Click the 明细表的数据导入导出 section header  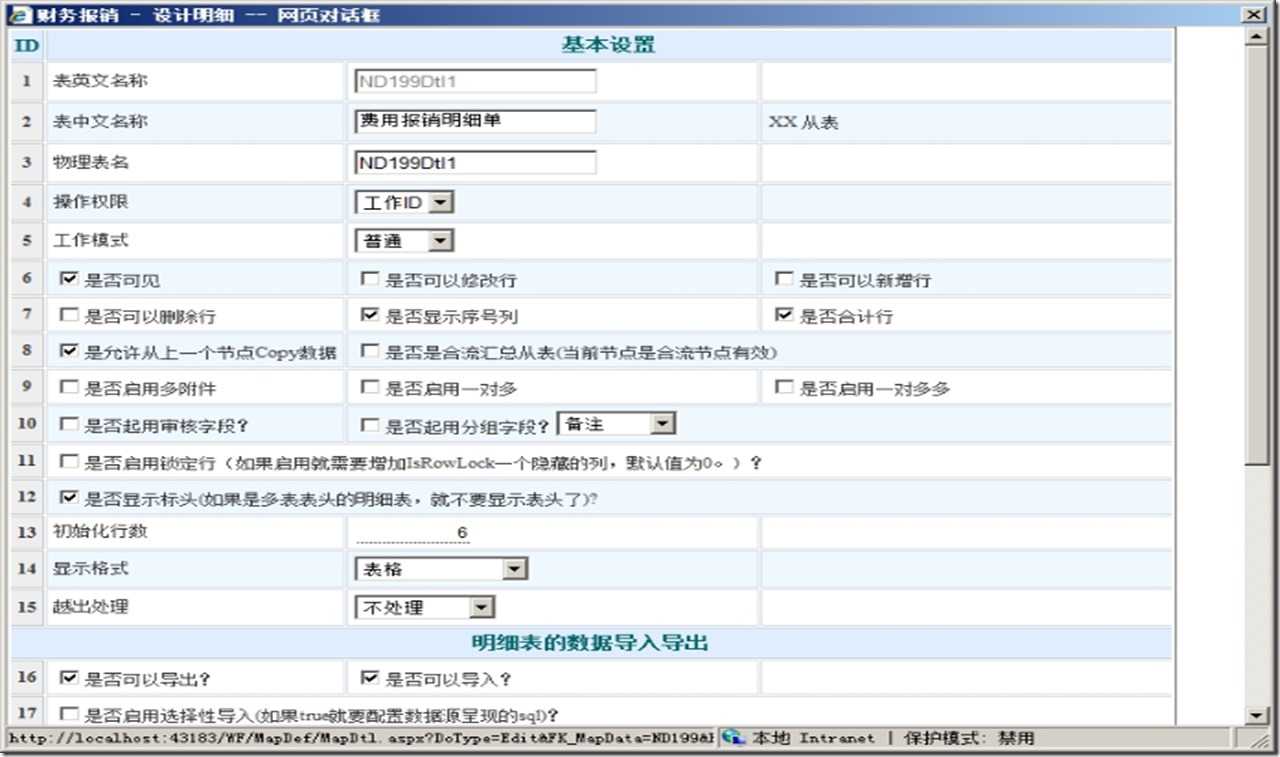590,642
